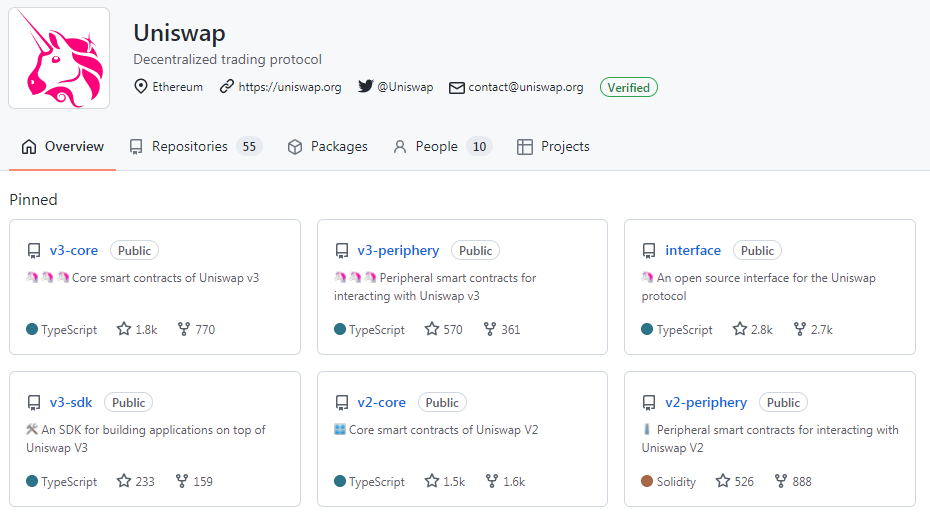This screenshot has height=518, width=930.
Task: Click the link icon next to uniswap.org
Action: pyautogui.click(x=227, y=87)
